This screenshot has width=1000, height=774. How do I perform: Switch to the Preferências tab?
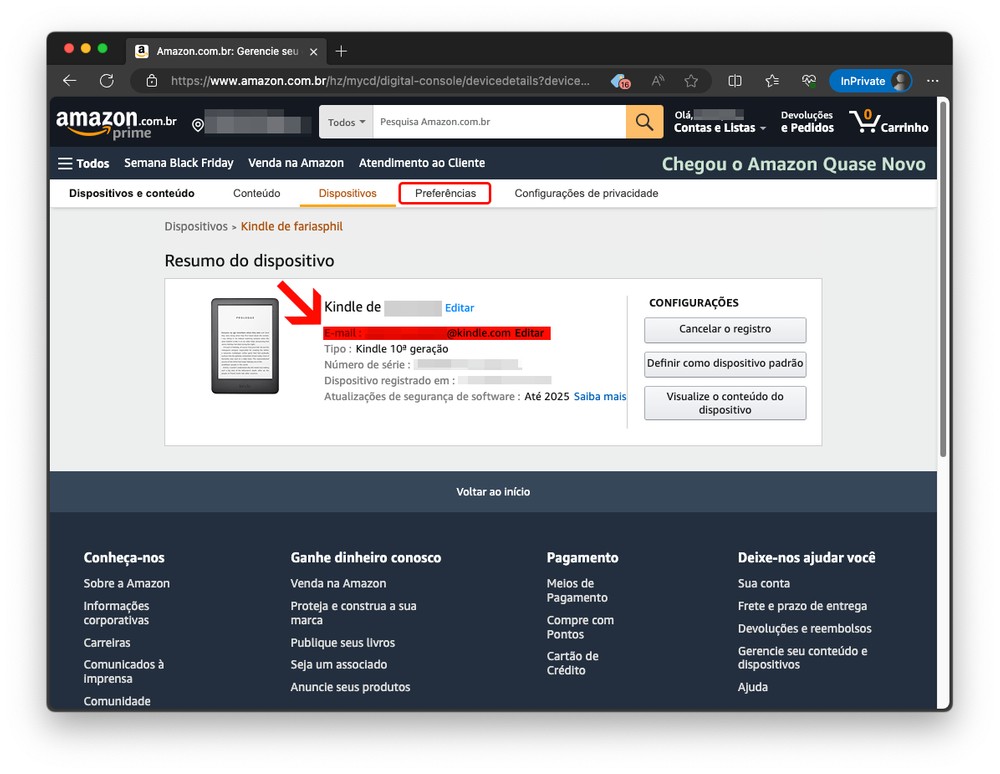pyautogui.click(x=445, y=193)
